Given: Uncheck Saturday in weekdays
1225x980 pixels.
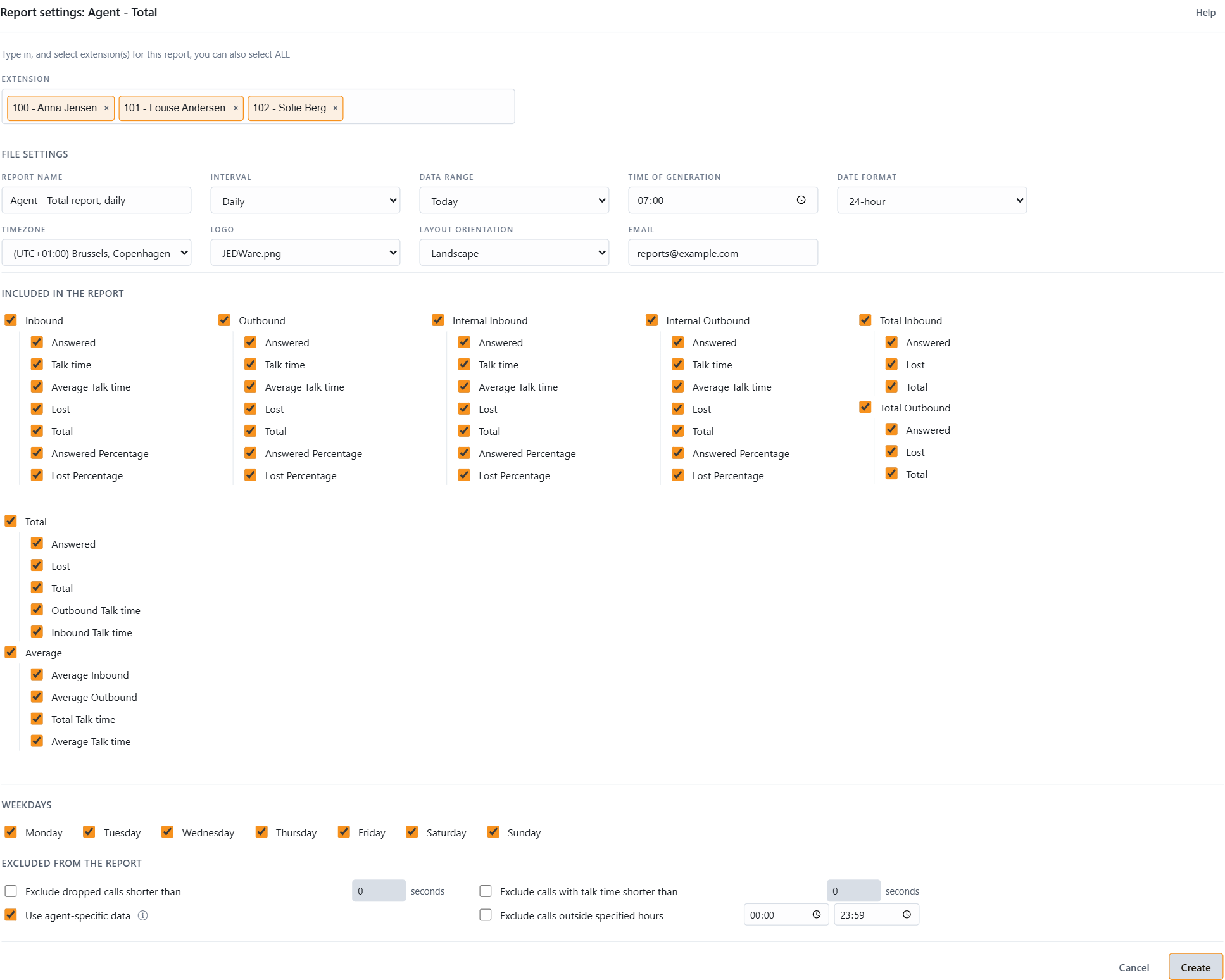Looking at the screenshot, I should pos(412,832).
